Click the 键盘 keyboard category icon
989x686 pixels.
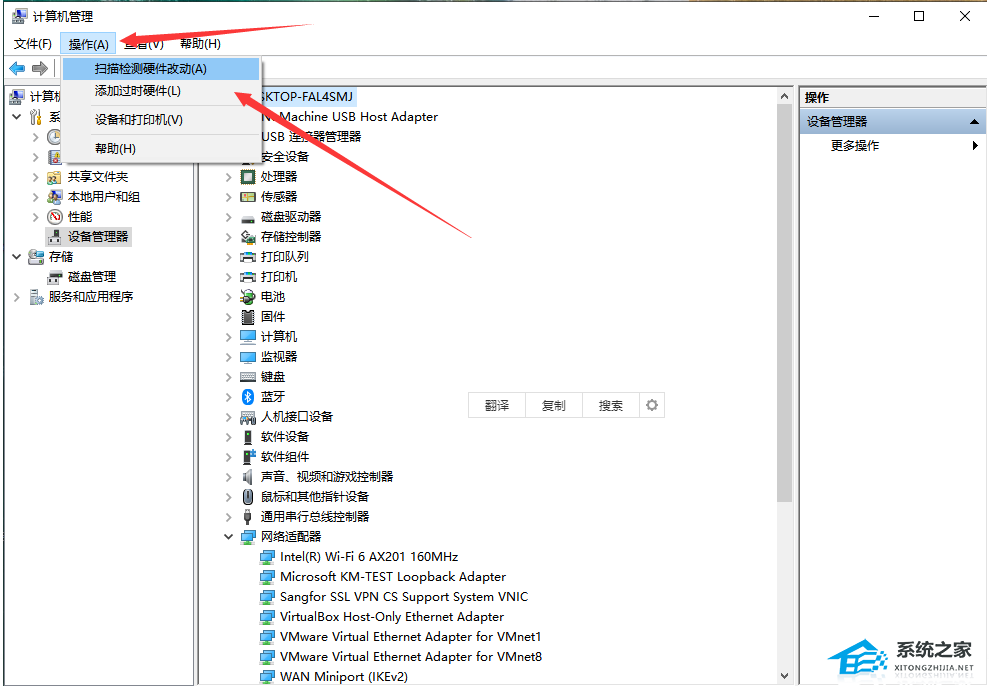pyautogui.click(x=248, y=377)
